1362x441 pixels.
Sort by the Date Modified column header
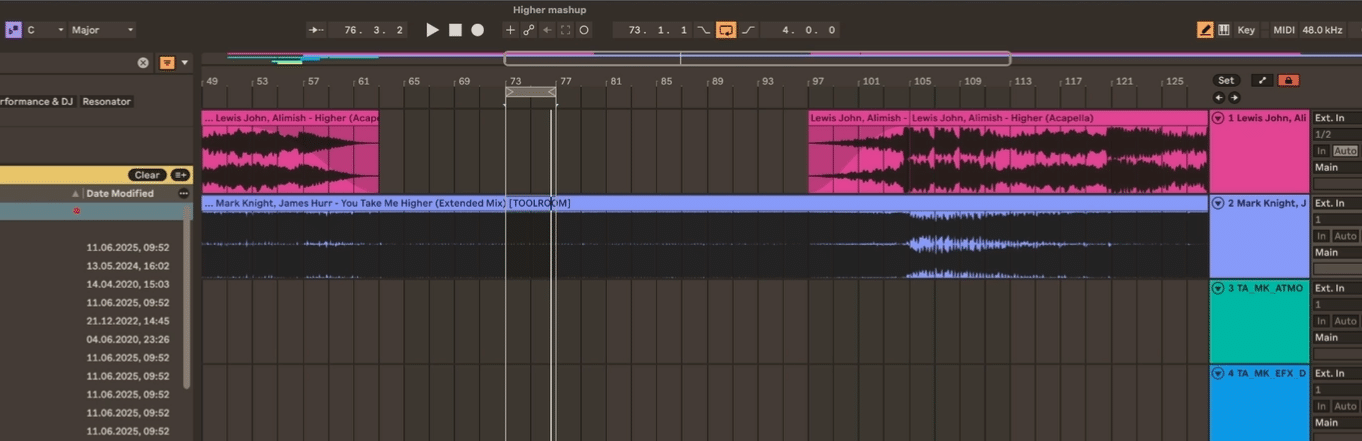click(x=120, y=193)
